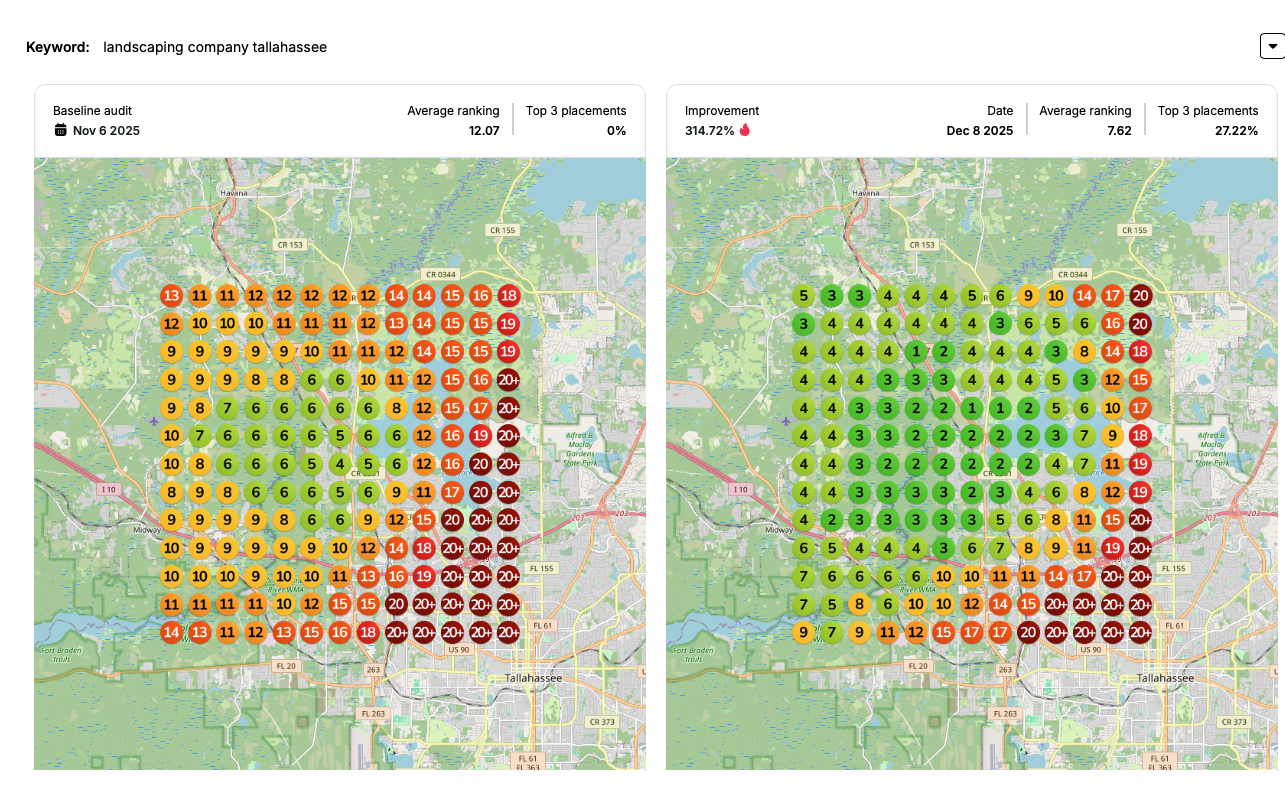Image resolution: width=1285 pixels, height=786 pixels.
Task: Click the only rank 16 marker on Dec 8 map
Action: pos(1112,324)
